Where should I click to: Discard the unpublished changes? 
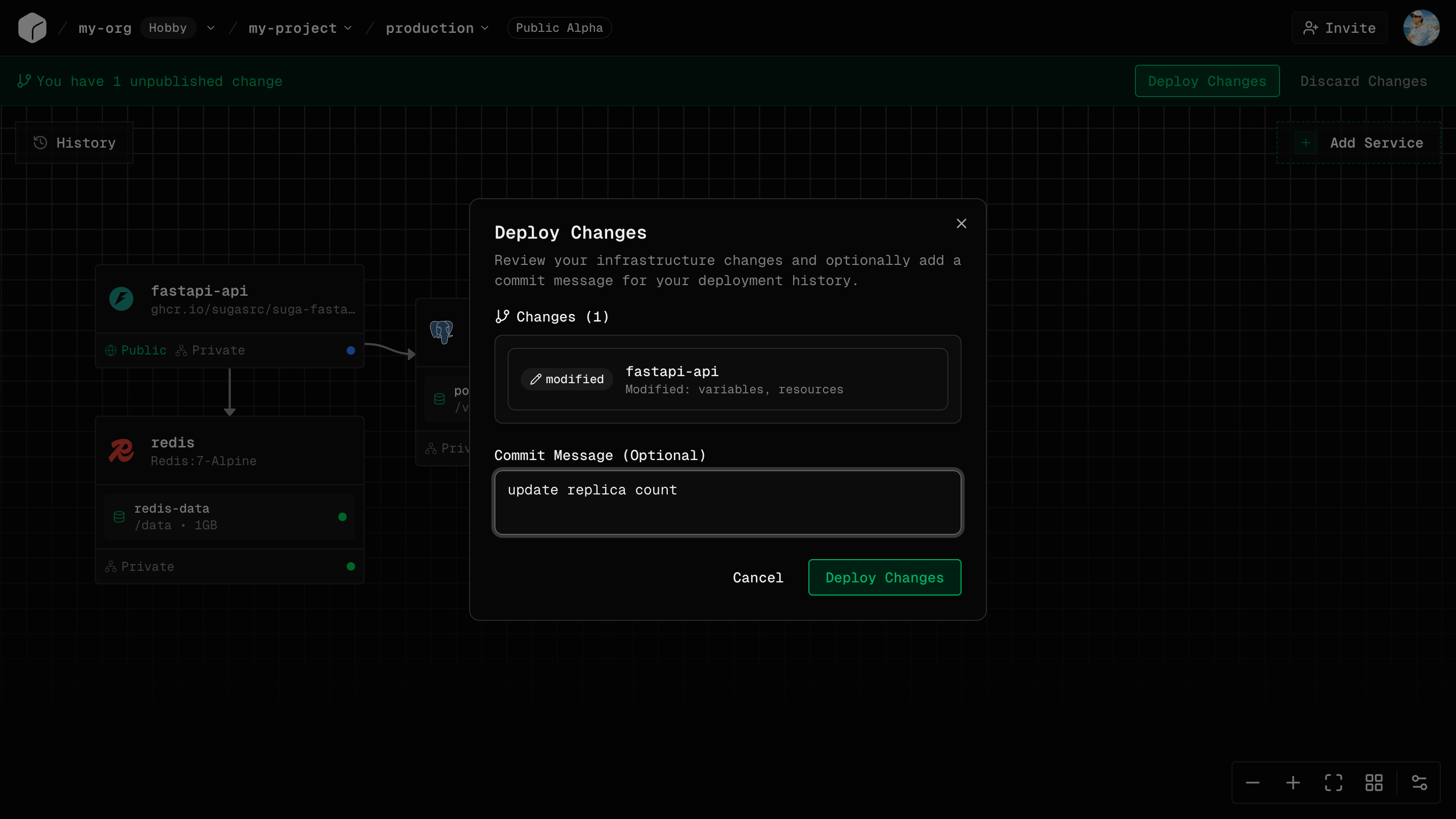tap(1363, 81)
